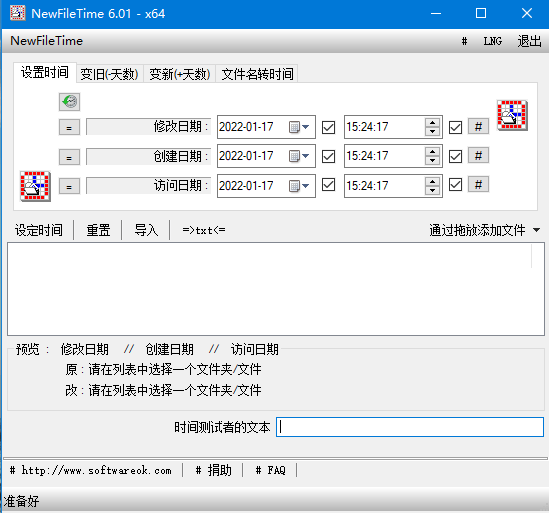Decrease 访问日期 time with down arrow
This screenshot has width=549, height=513.
click(x=432, y=190)
